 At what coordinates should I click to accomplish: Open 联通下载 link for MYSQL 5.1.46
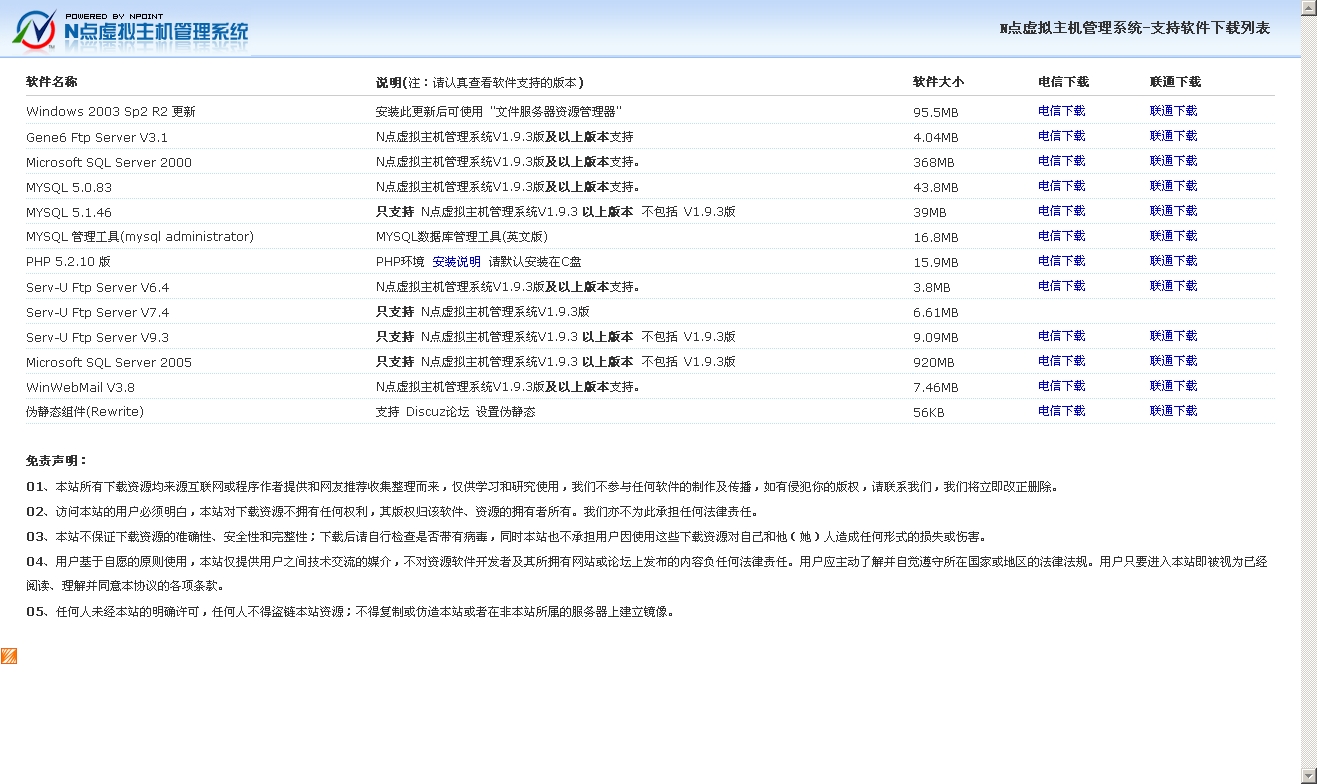click(1173, 211)
